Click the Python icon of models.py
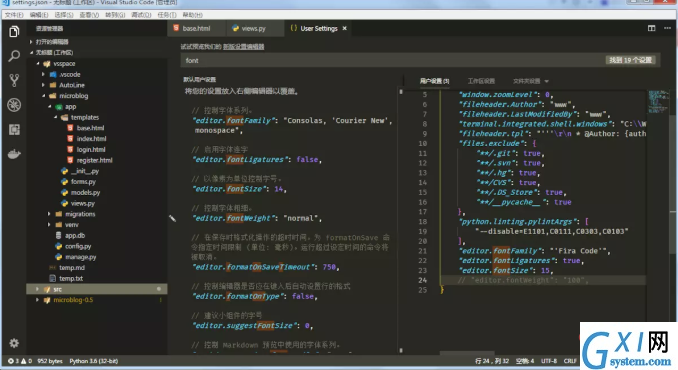This screenshot has height=370, width=678. 64,193
